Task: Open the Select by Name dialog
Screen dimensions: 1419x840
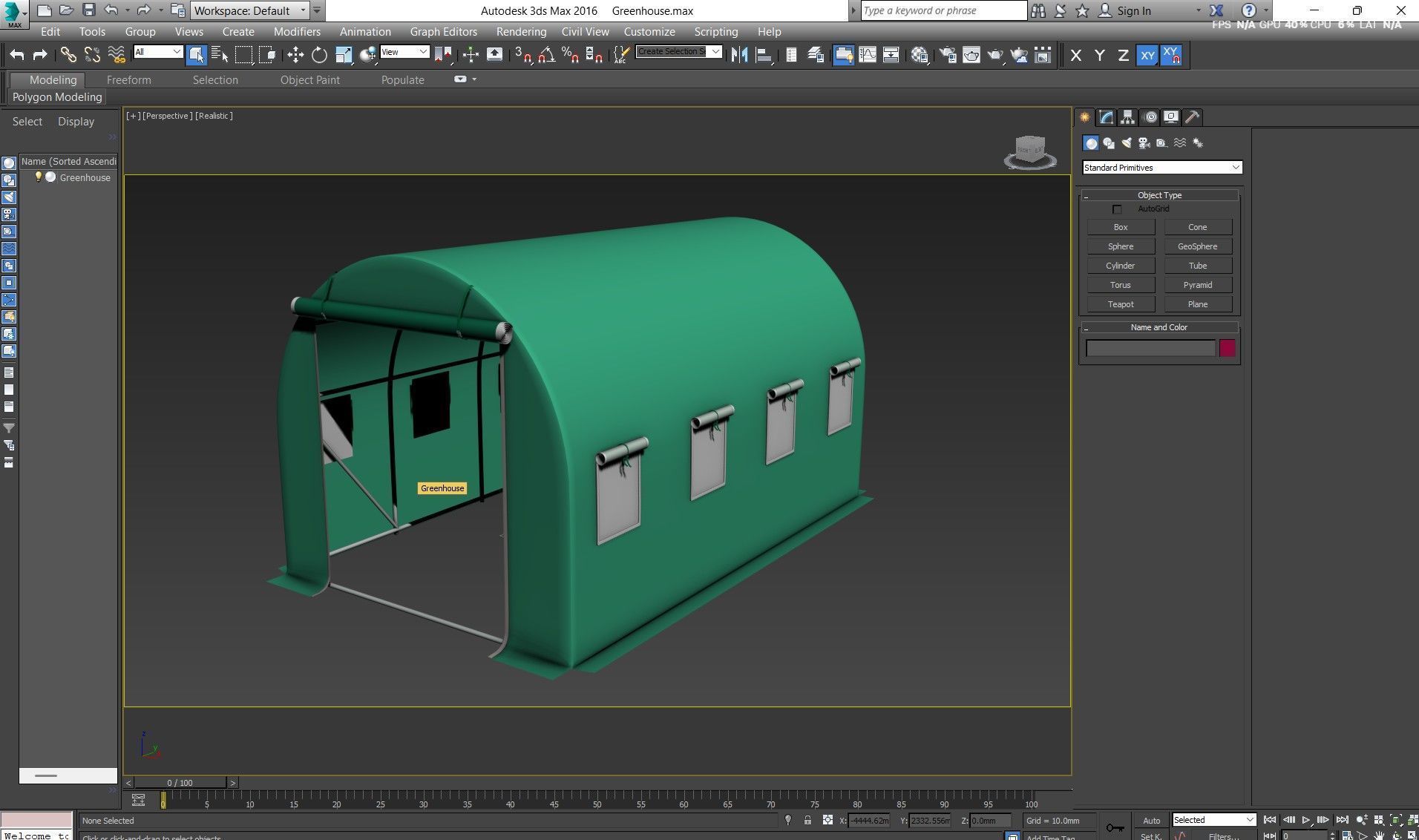Action: (x=220, y=55)
